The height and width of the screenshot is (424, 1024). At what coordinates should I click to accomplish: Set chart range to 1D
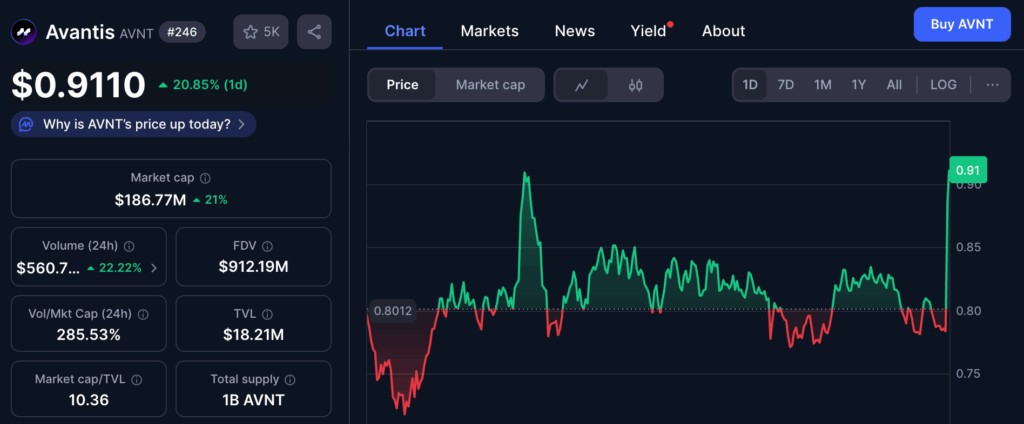coord(750,85)
